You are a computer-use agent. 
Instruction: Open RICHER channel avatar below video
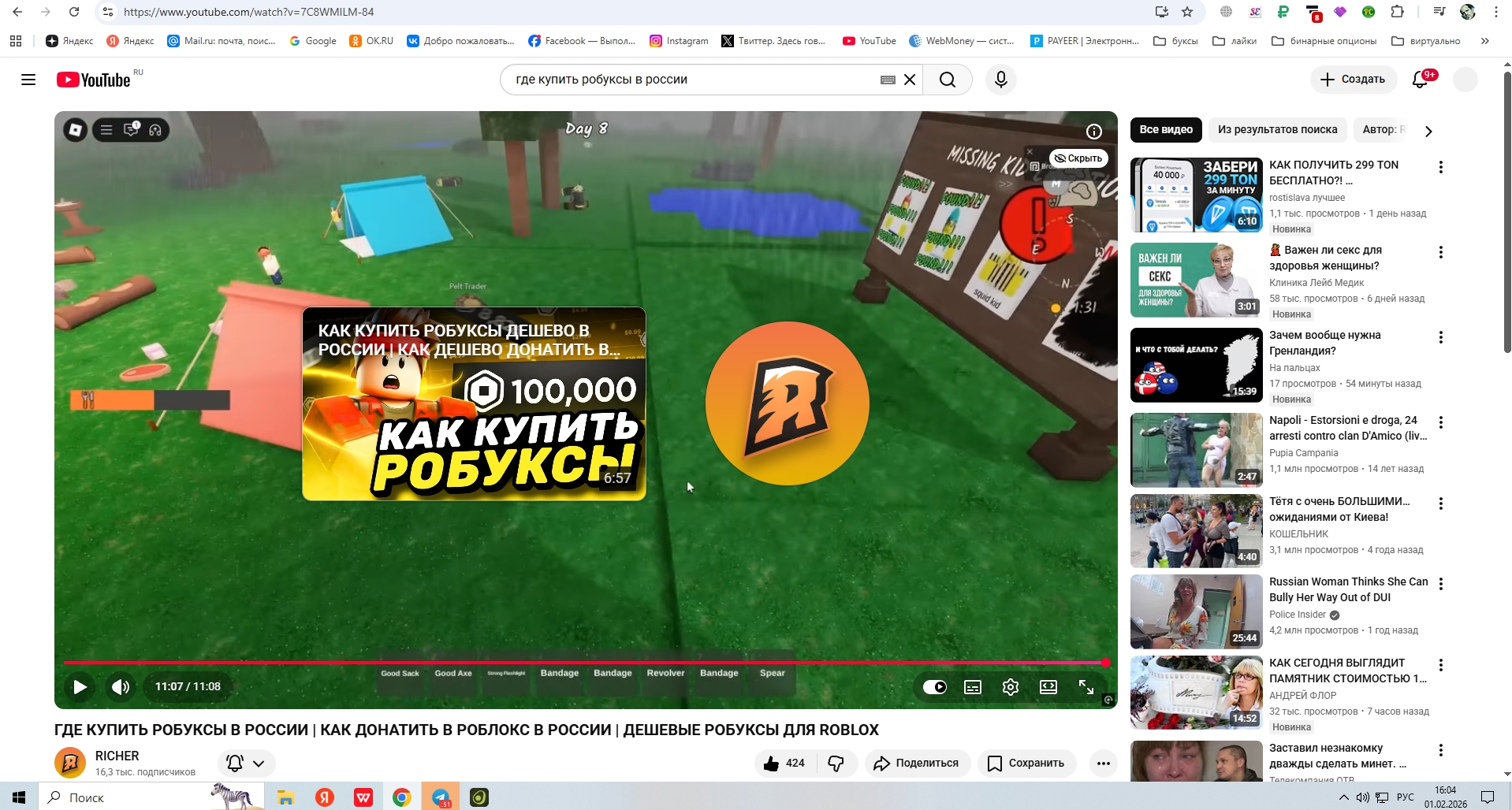coord(70,763)
